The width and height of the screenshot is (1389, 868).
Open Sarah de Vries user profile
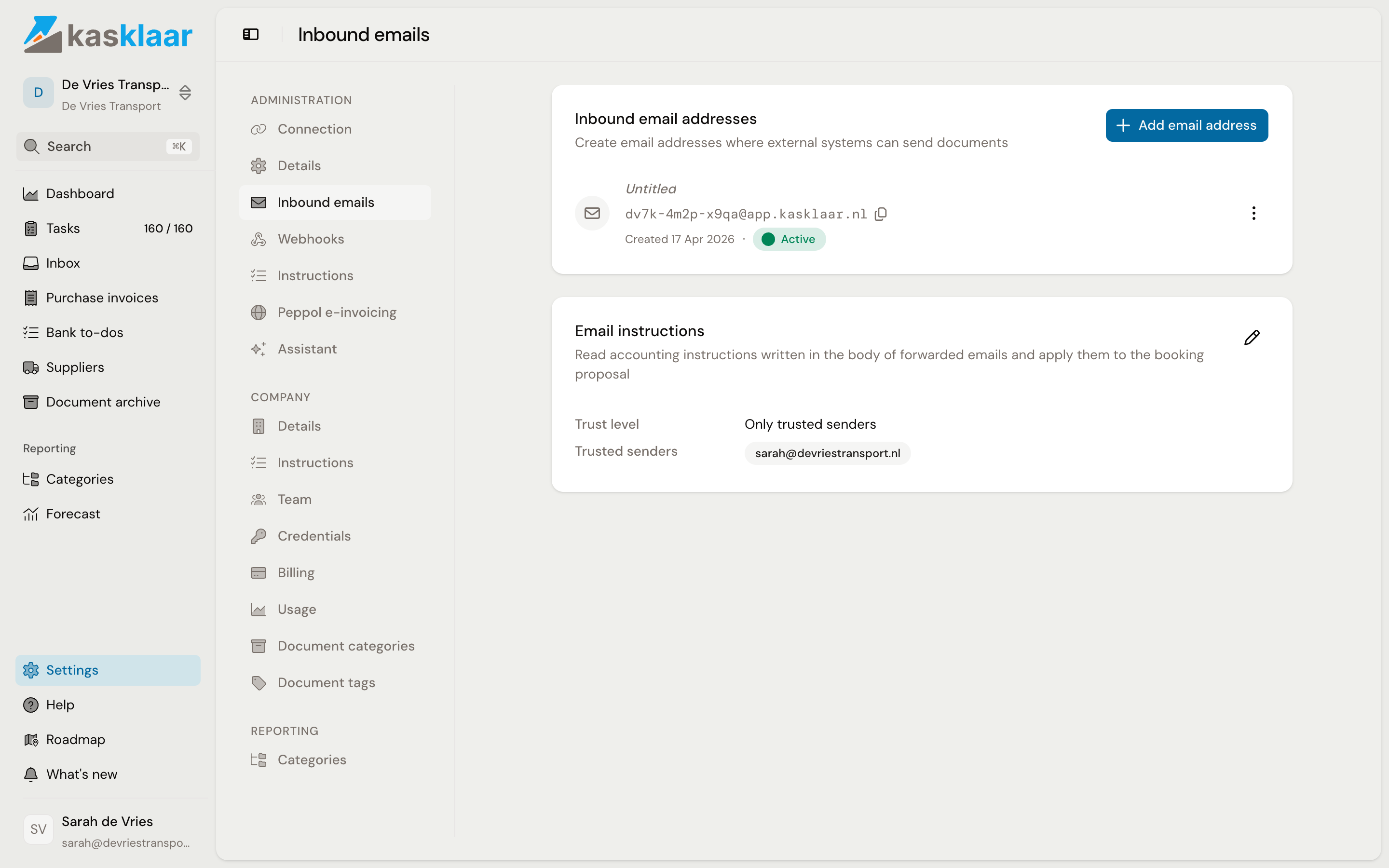(x=108, y=831)
